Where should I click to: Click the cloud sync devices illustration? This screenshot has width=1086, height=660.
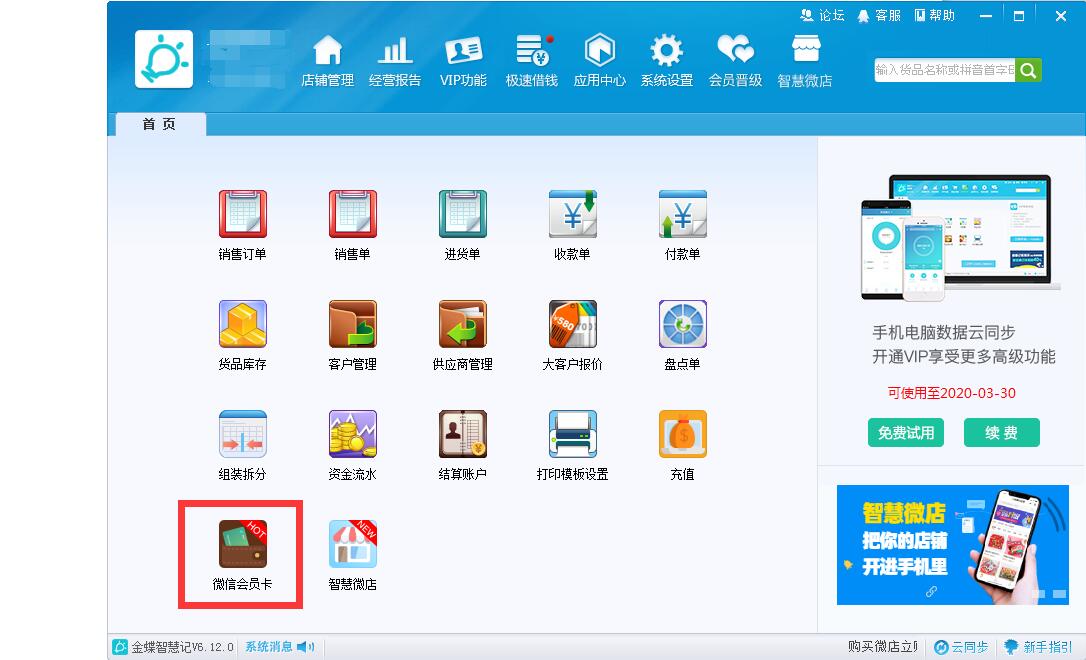(x=959, y=238)
